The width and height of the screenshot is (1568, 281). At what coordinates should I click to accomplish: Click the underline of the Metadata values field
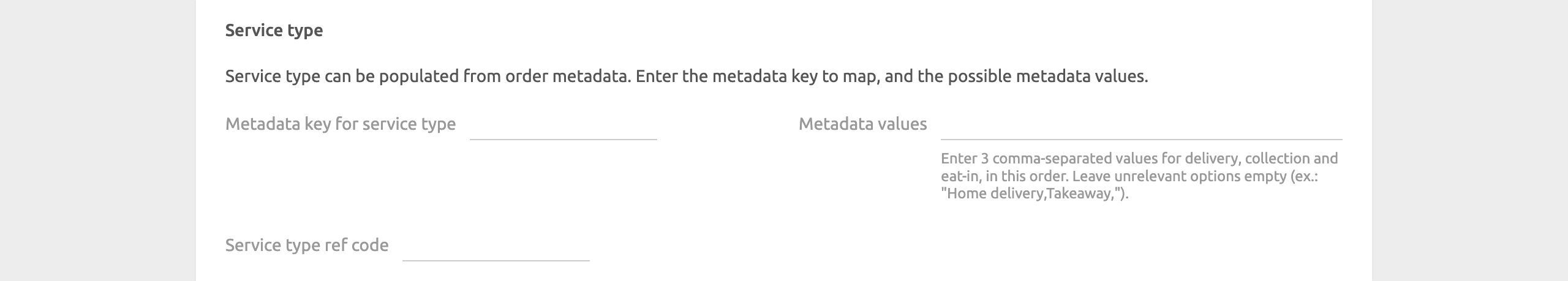pyautogui.click(x=1140, y=140)
